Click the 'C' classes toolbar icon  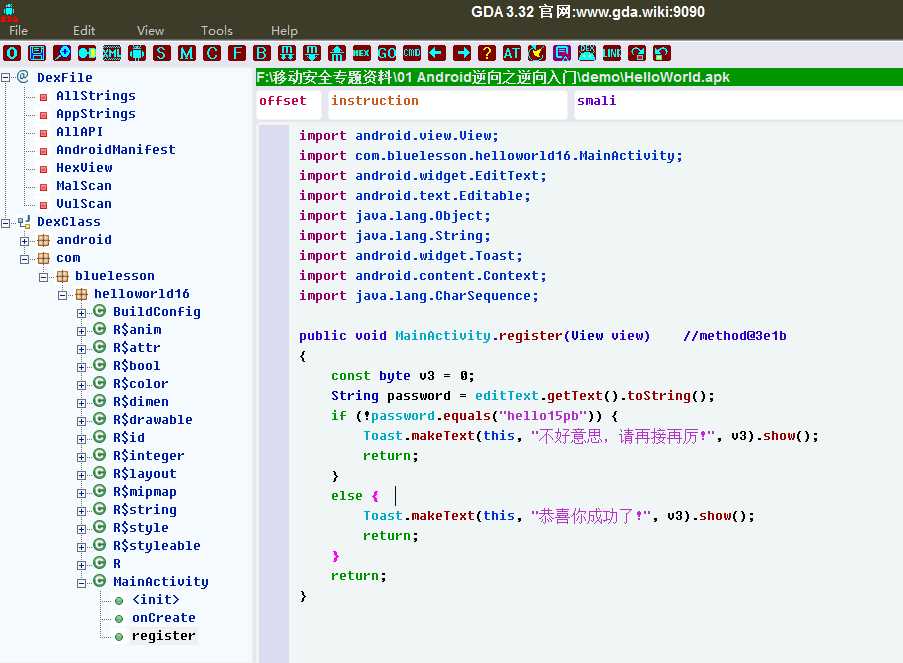[x=212, y=54]
